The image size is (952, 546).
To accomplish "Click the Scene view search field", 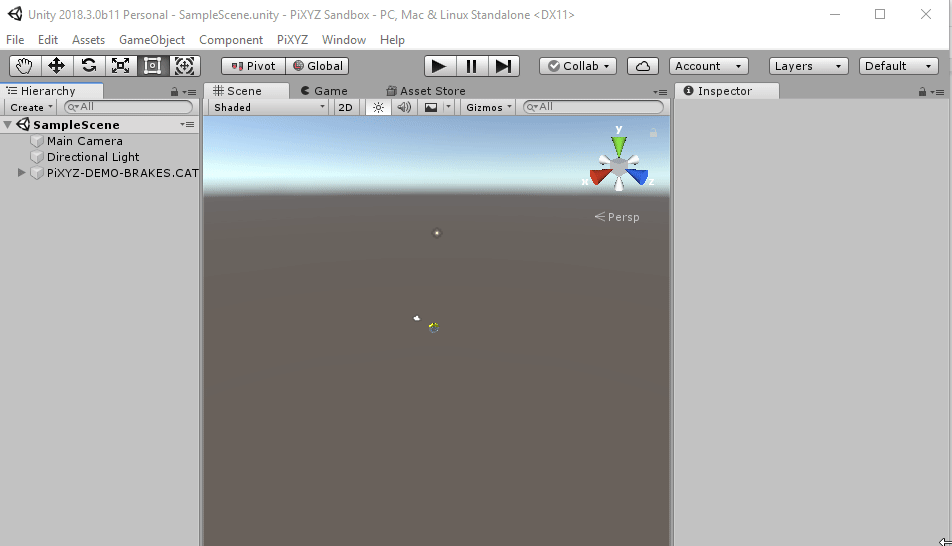I will pyautogui.click(x=594, y=107).
